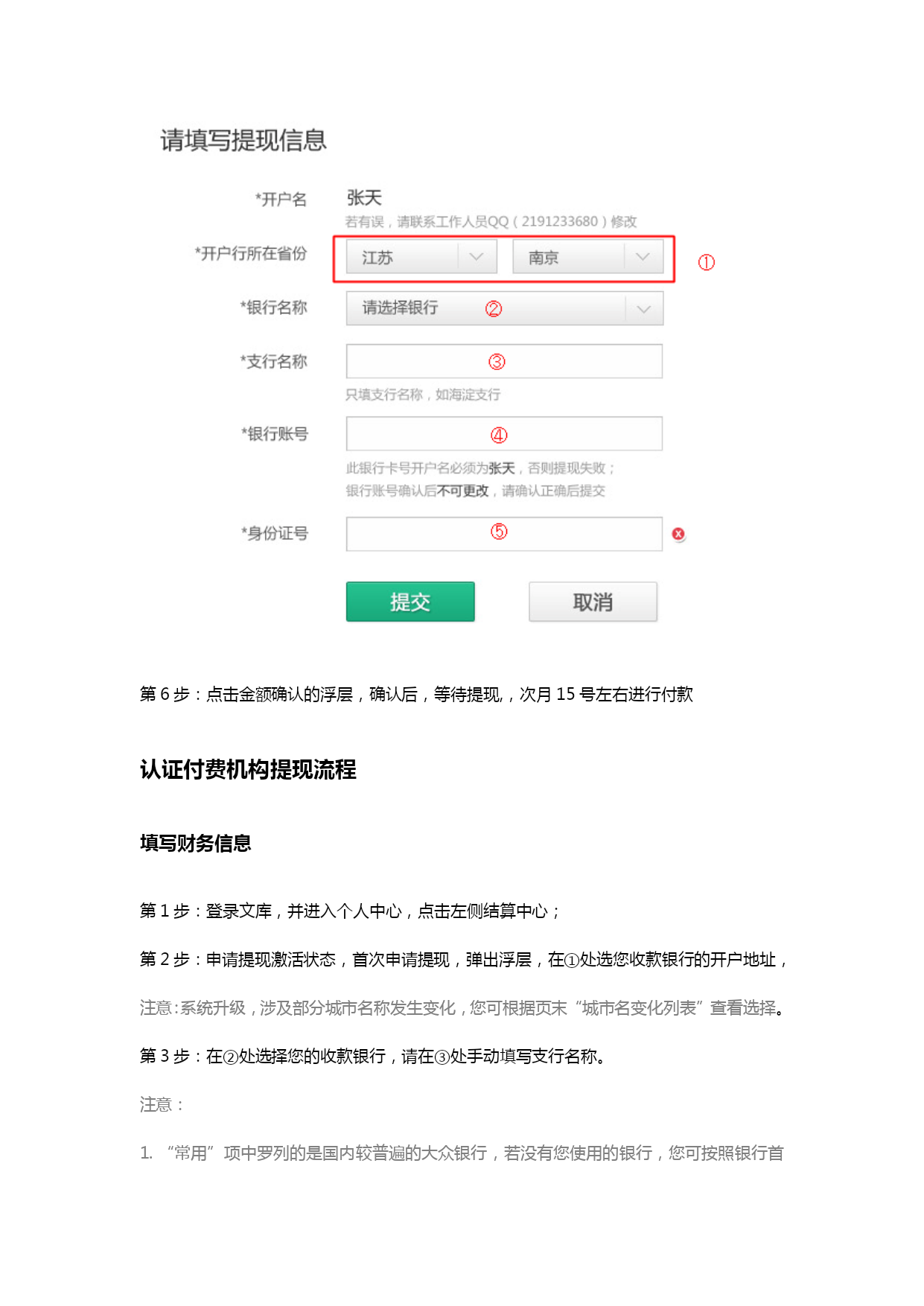Focus the 支行名称 input field
The image size is (924, 1306).
[504, 361]
